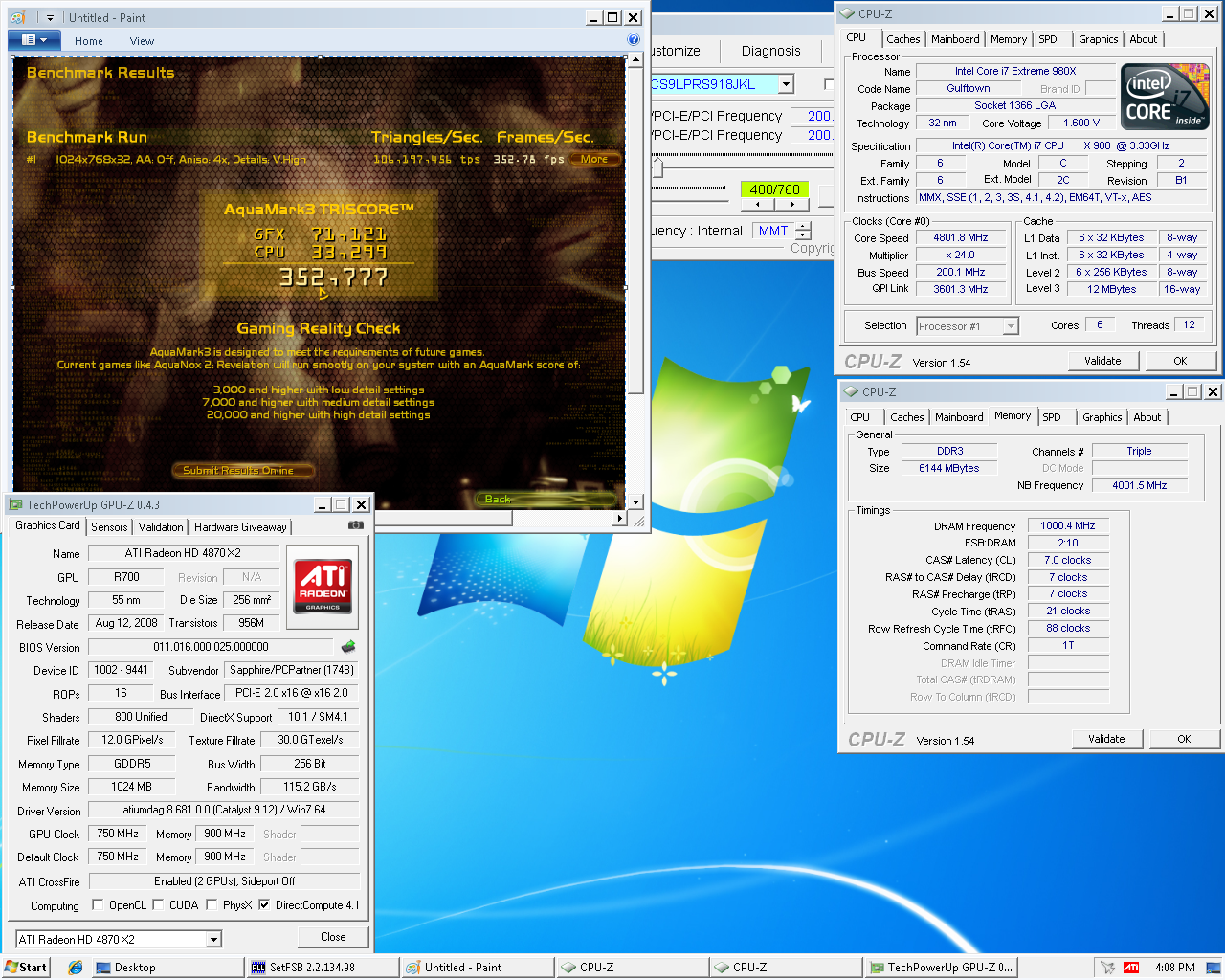The width and height of the screenshot is (1225, 980).
Task: Open Graphics tab in upper CPU-Z window
Action: pyautogui.click(x=1098, y=39)
